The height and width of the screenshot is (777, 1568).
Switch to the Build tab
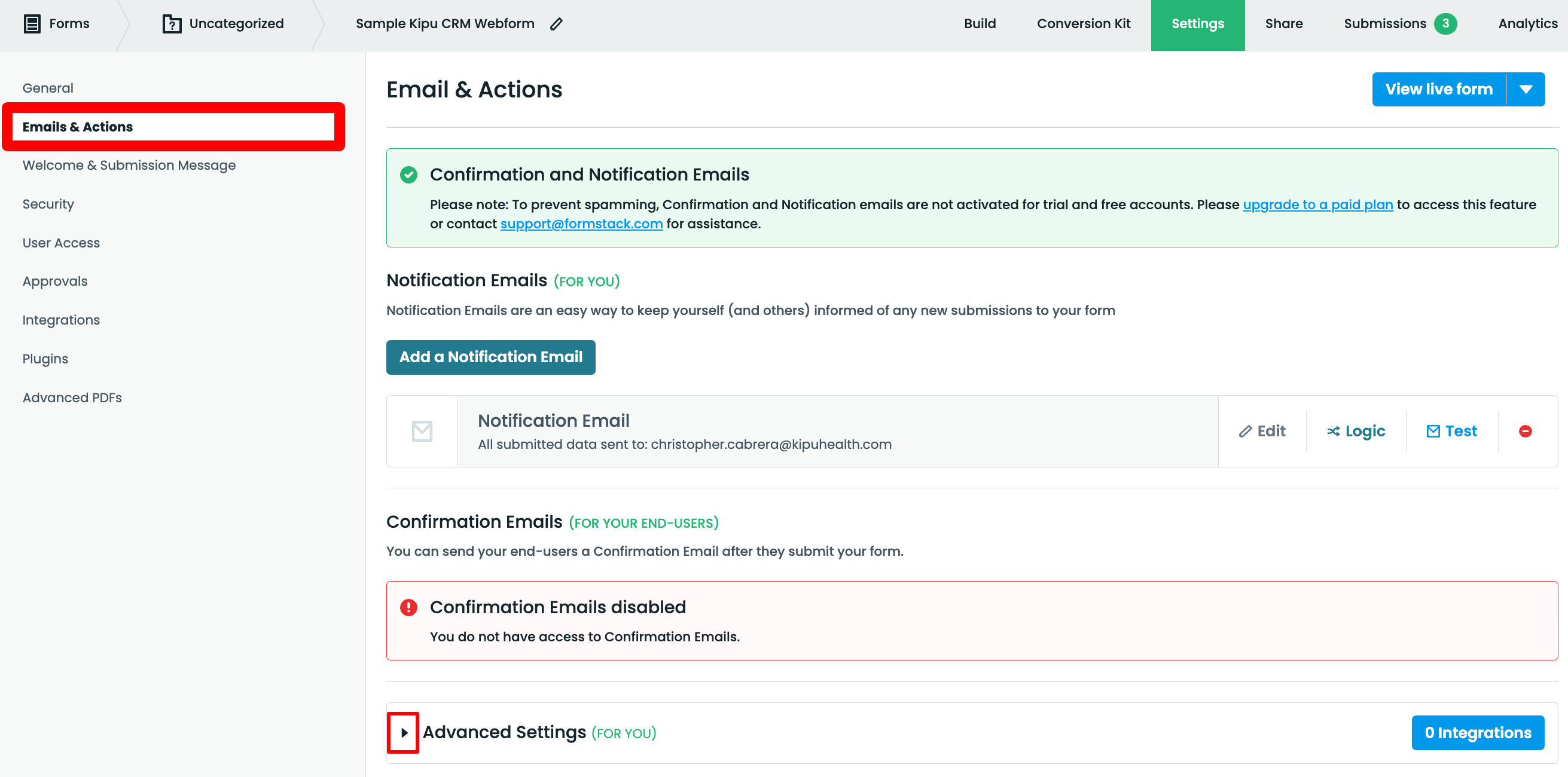(x=980, y=24)
